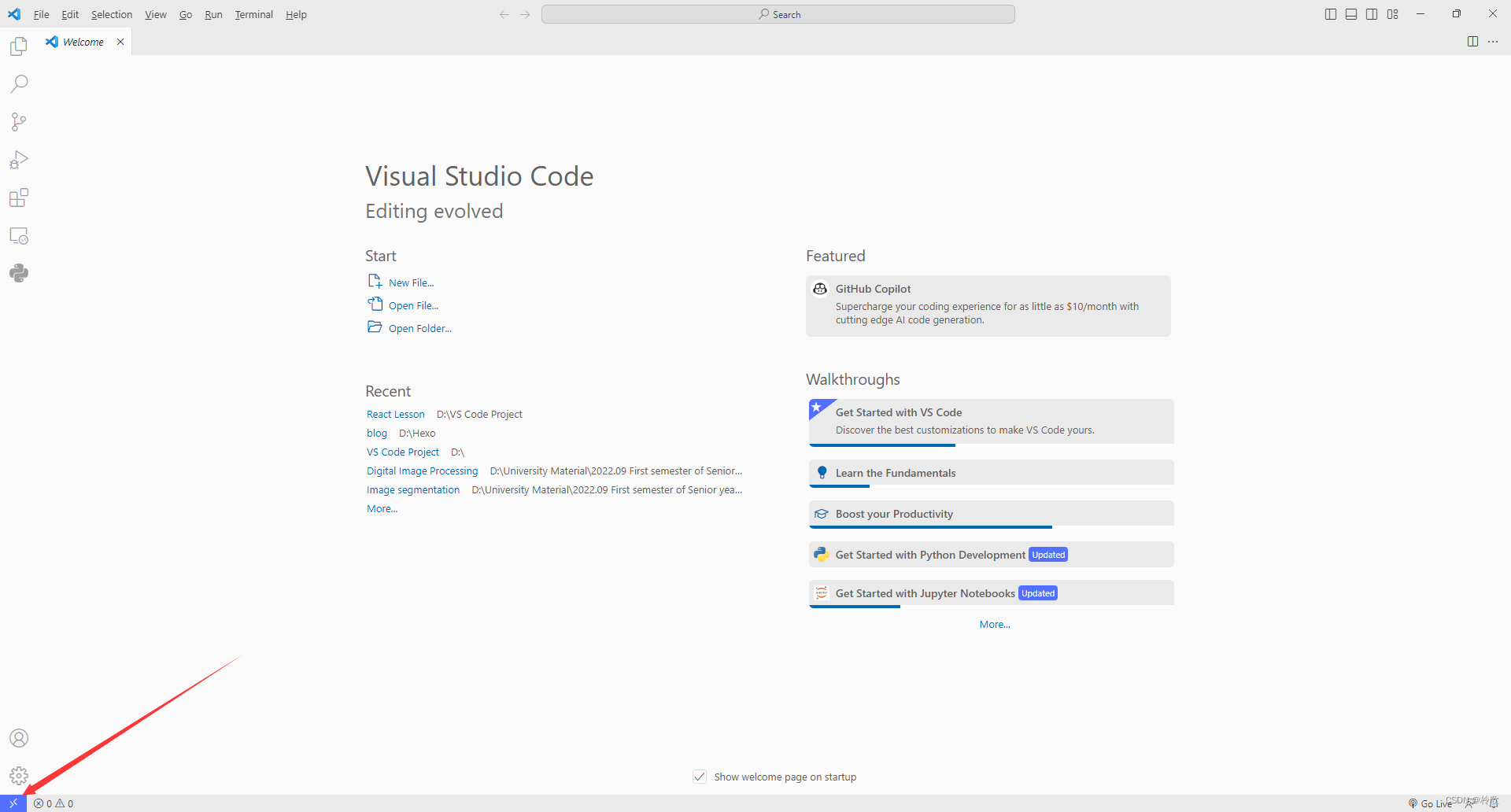Open Source Control view
This screenshot has height=812, width=1511.
19,122
